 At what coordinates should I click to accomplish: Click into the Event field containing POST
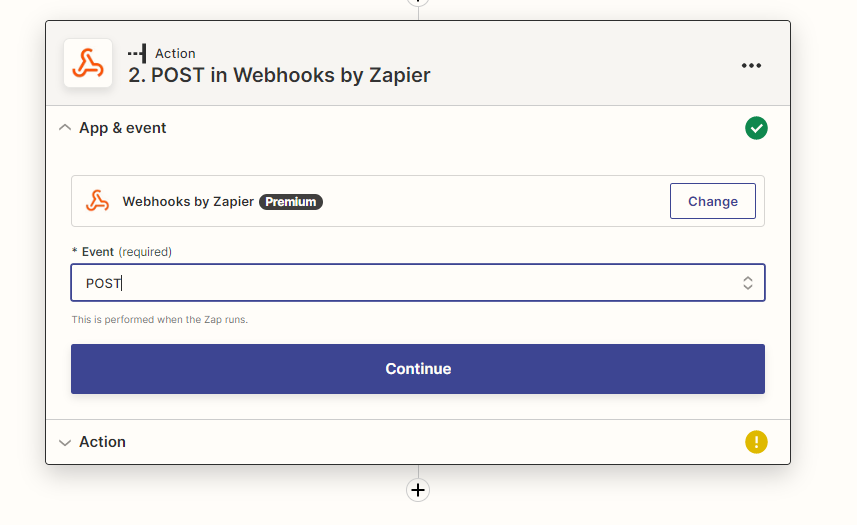pos(400,283)
